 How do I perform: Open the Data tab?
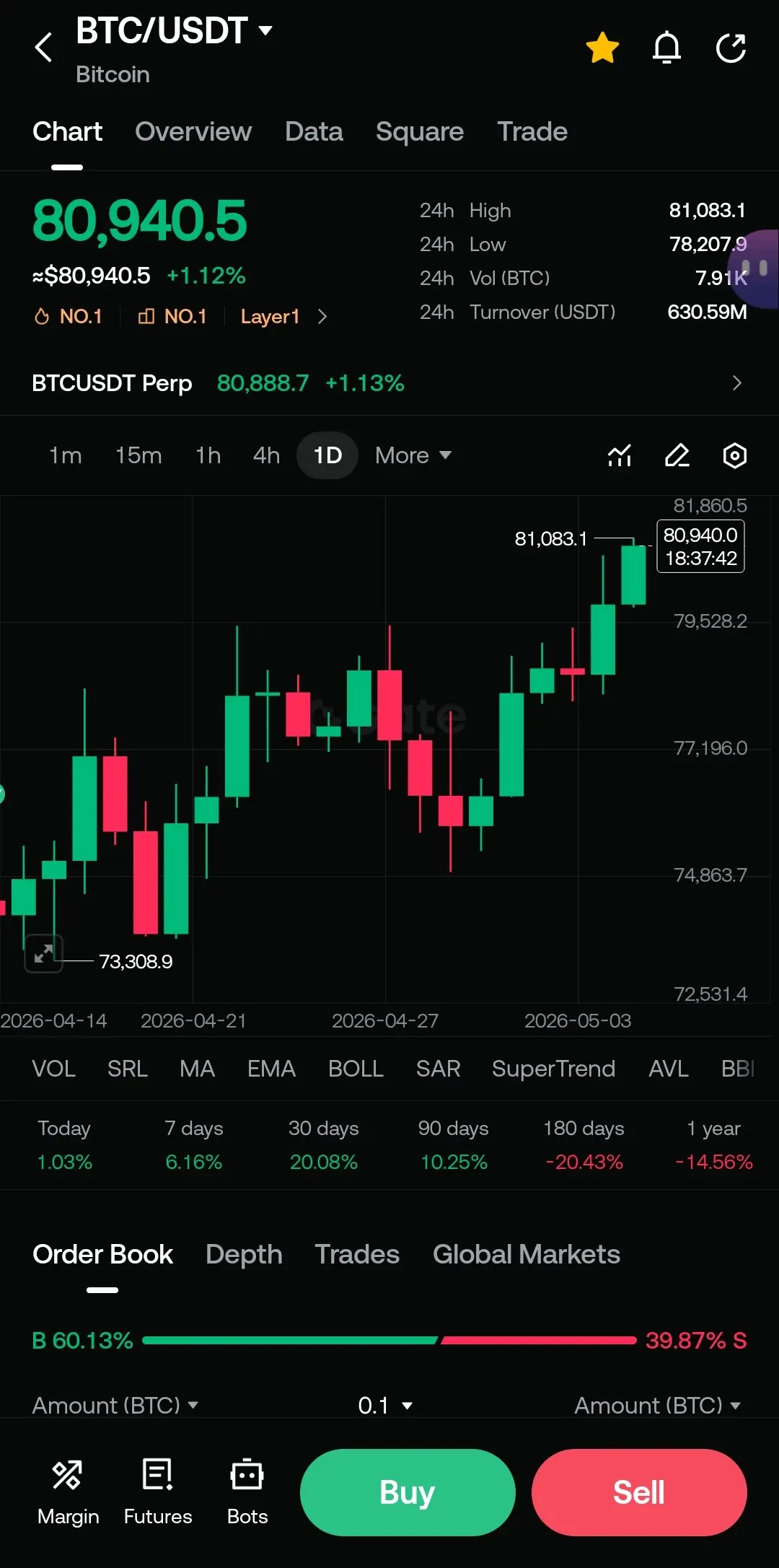[x=314, y=132]
